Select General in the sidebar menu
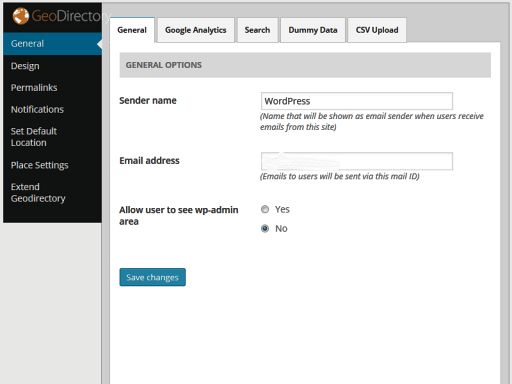Image resolution: width=512 pixels, height=384 pixels. (52, 44)
